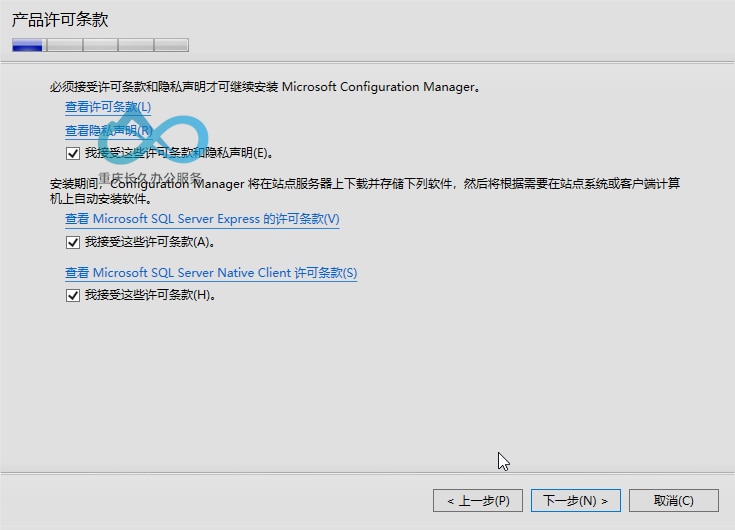The width and height of the screenshot is (735, 530).
Task: Click the fourth wizard progress segment
Action: coord(136,45)
